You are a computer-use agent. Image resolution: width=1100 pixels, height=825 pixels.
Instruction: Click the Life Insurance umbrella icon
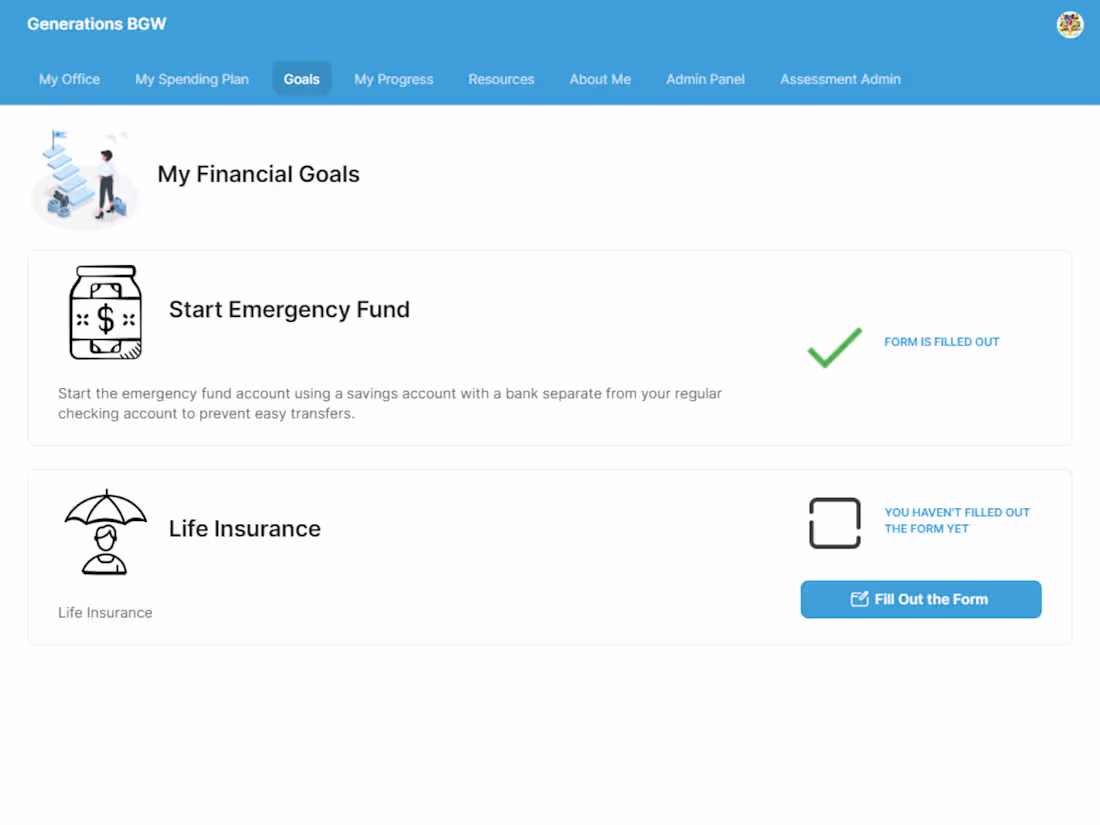coord(105,532)
